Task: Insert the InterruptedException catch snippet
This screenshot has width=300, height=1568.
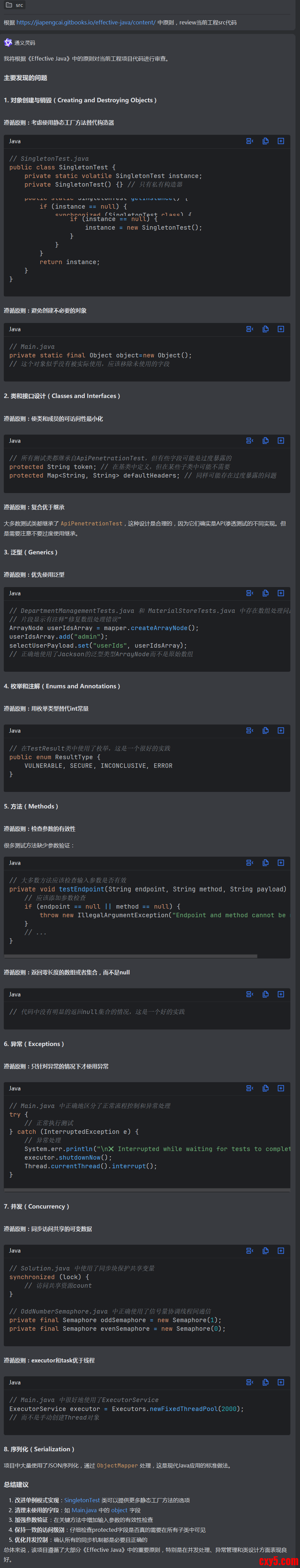Action: click(249, 1088)
